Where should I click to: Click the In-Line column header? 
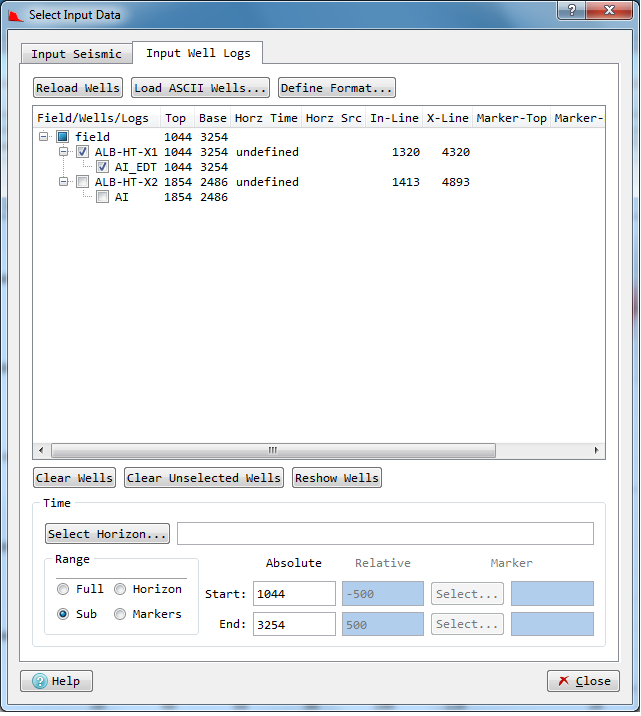[394, 118]
